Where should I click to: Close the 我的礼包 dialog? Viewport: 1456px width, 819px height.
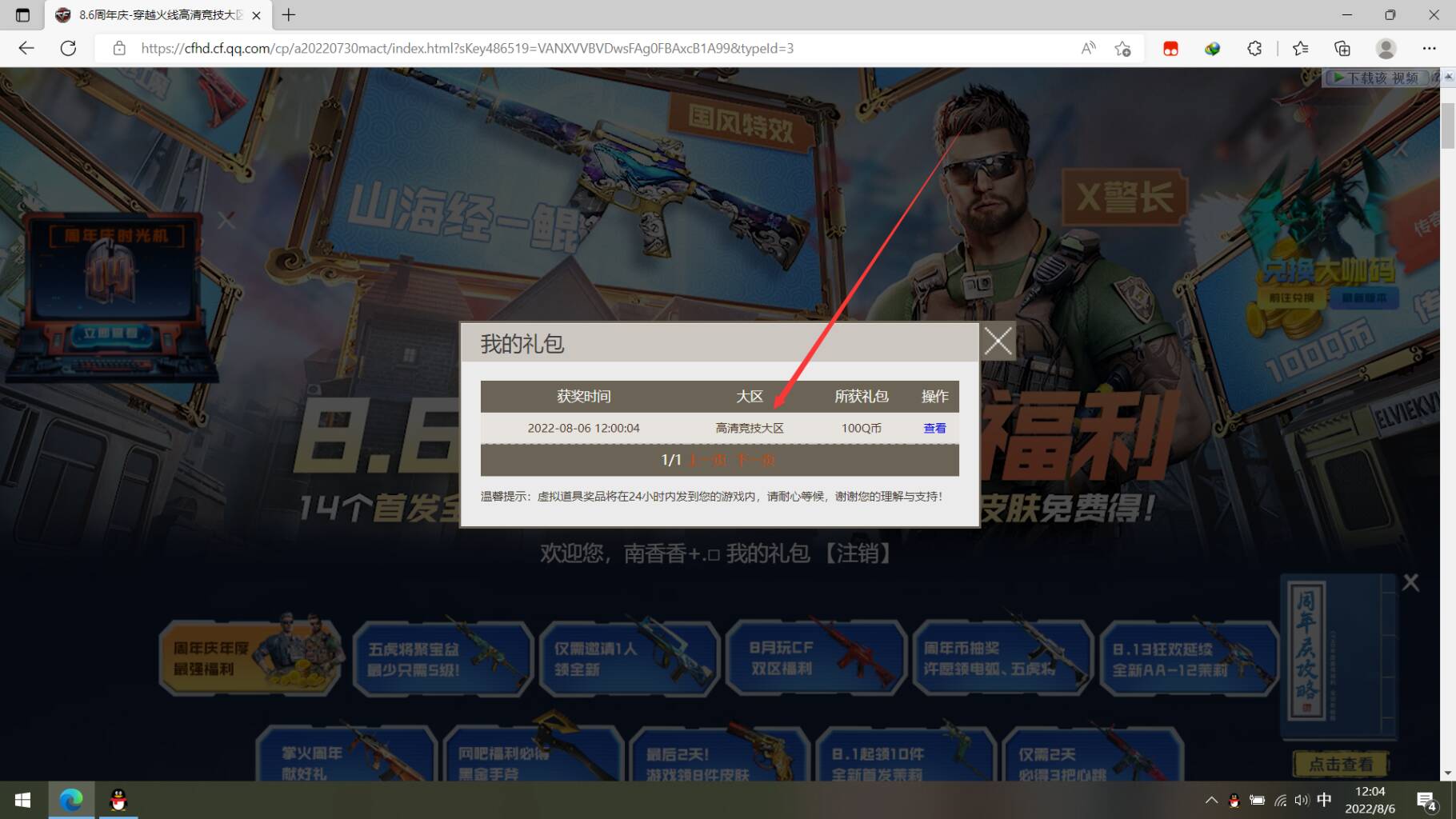pyautogui.click(x=998, y=342)
